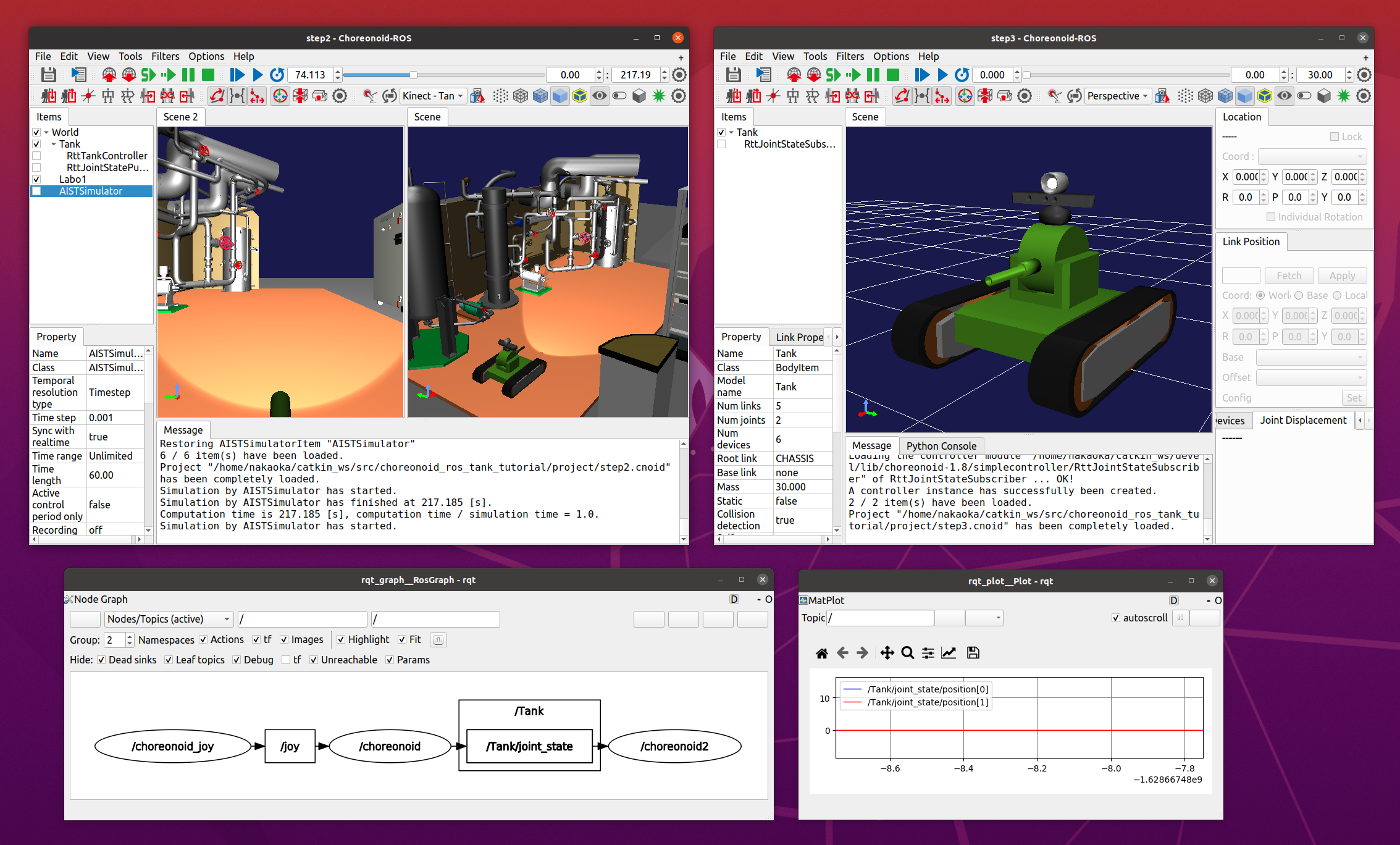Save the plot figure with floppy icon
This screenshot has width=1400, height=845.
tap(973, 653)
